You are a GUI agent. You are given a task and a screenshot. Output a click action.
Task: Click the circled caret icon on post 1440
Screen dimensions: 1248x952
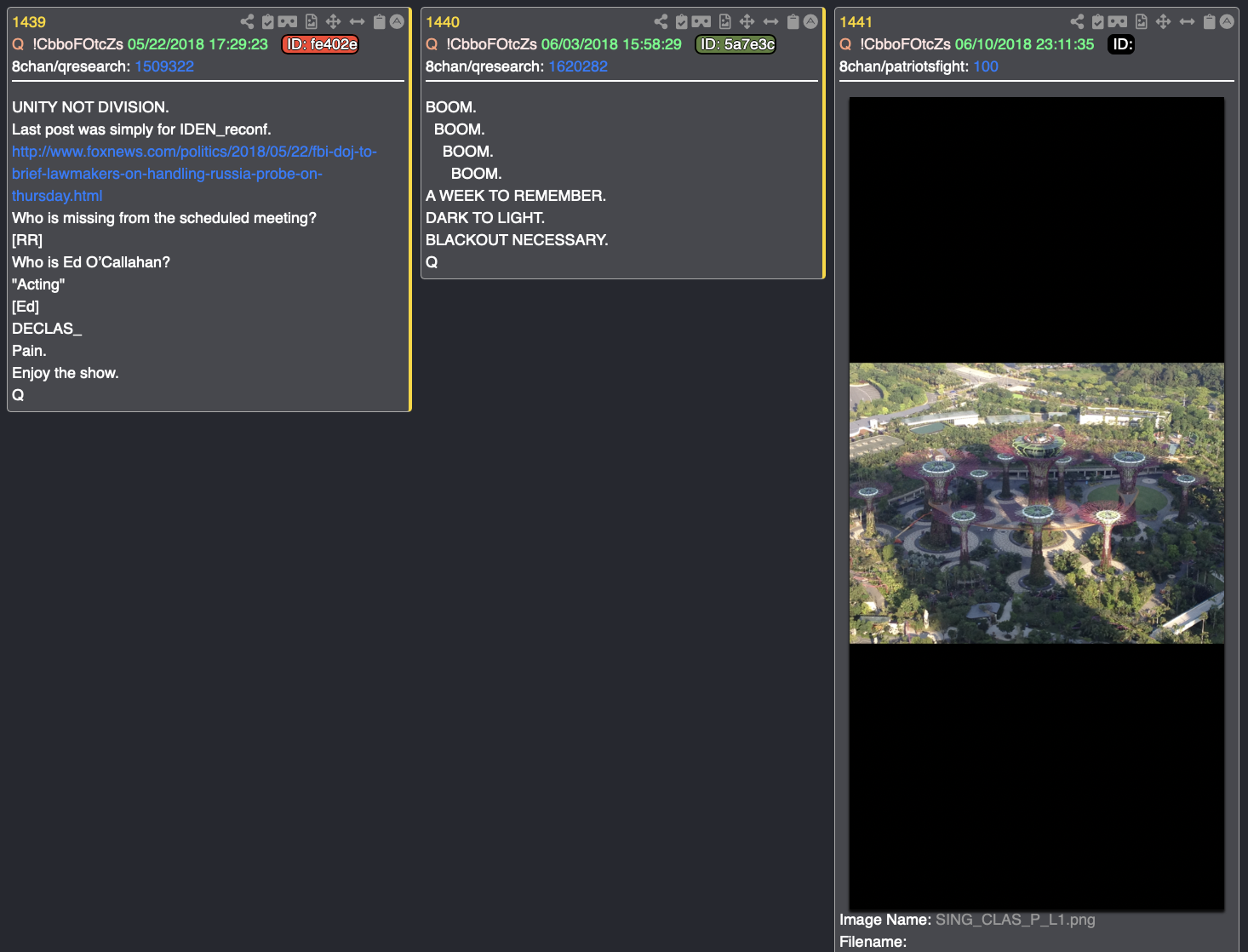810,22
